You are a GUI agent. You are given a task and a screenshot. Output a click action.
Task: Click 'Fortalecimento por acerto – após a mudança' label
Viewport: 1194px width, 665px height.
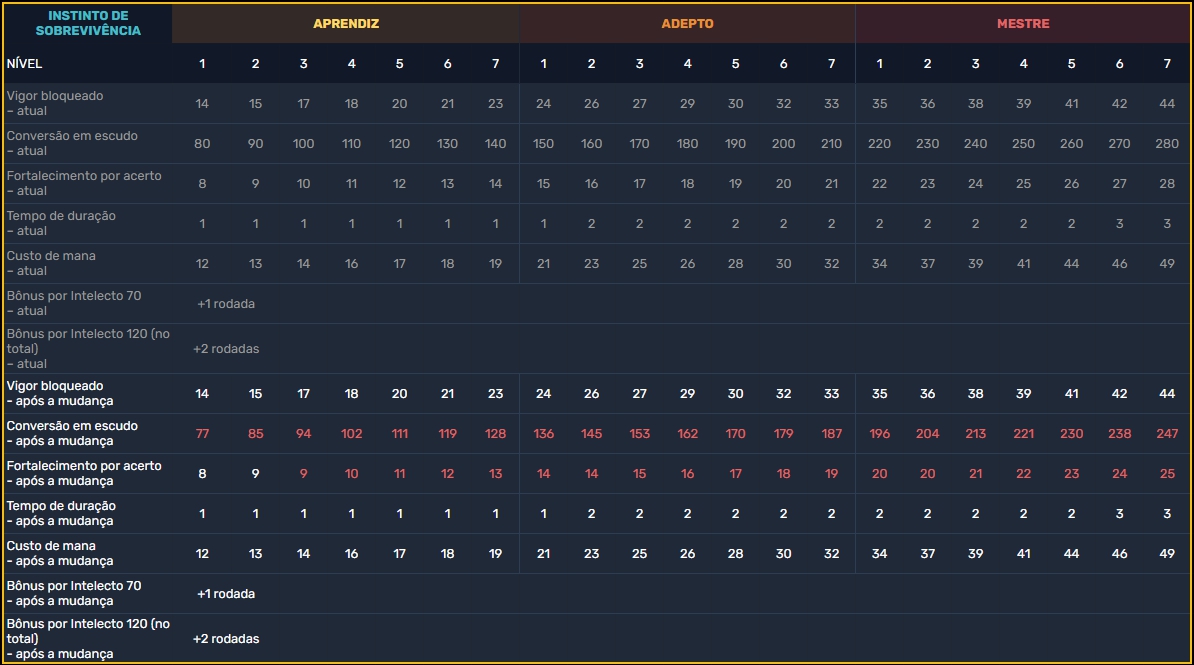point(84,474)
